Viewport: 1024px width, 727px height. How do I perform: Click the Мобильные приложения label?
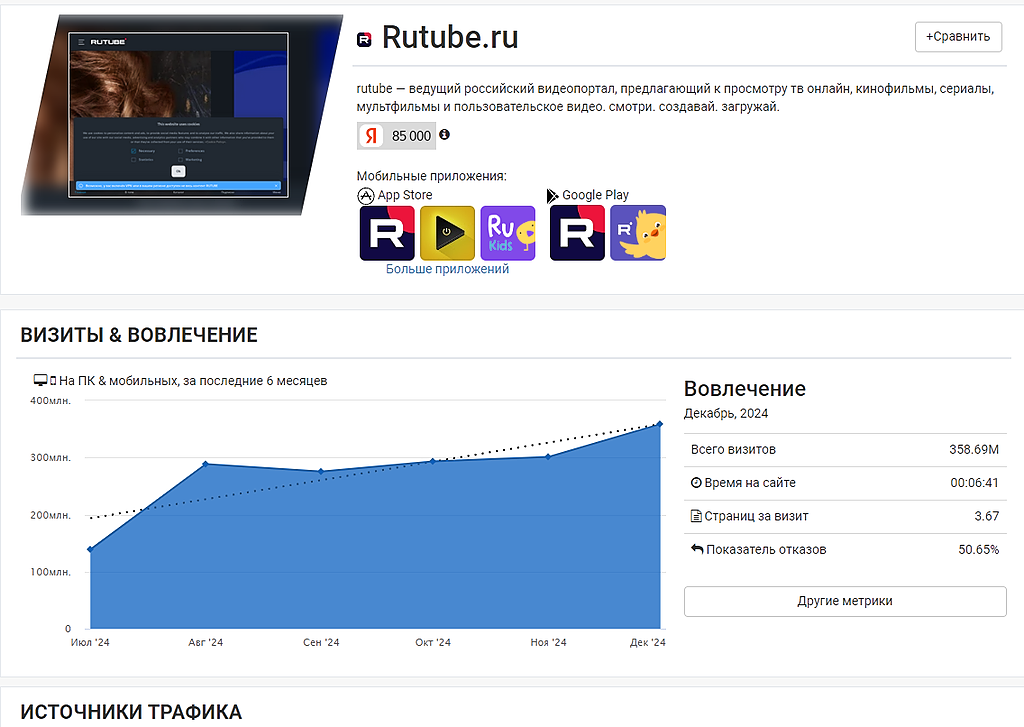point(432,176)
